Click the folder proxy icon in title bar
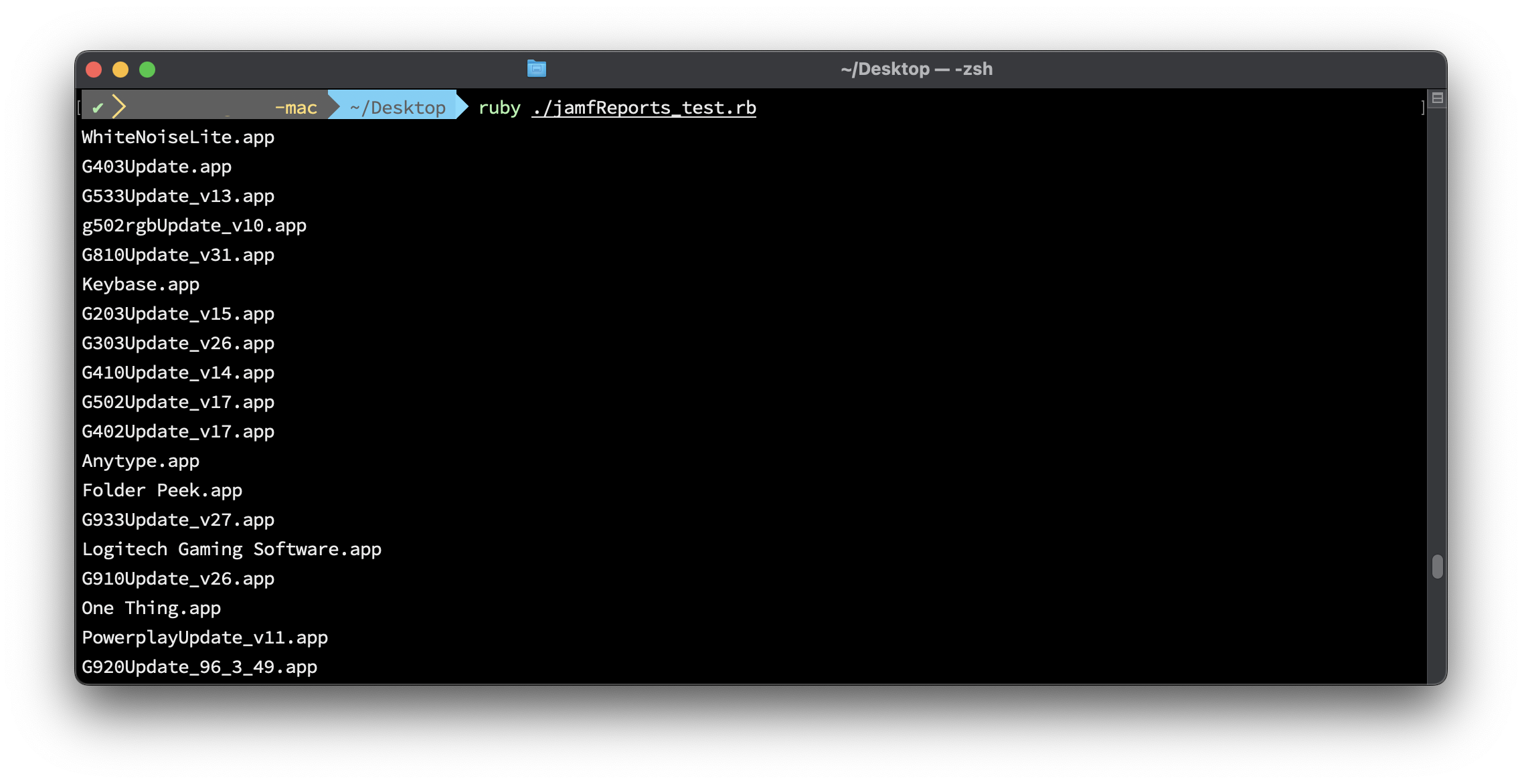Image resolution: width=1522 pixels, height=784 pixels. pyautogui.click(x=536, y=68)
